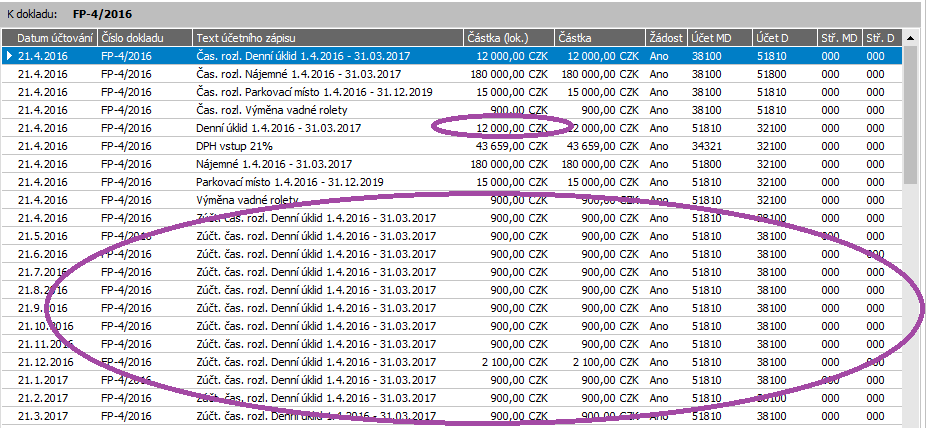Click the Částka (lok.) column header
The width and height of the screenshot is (928, 428).
point(508,38)
